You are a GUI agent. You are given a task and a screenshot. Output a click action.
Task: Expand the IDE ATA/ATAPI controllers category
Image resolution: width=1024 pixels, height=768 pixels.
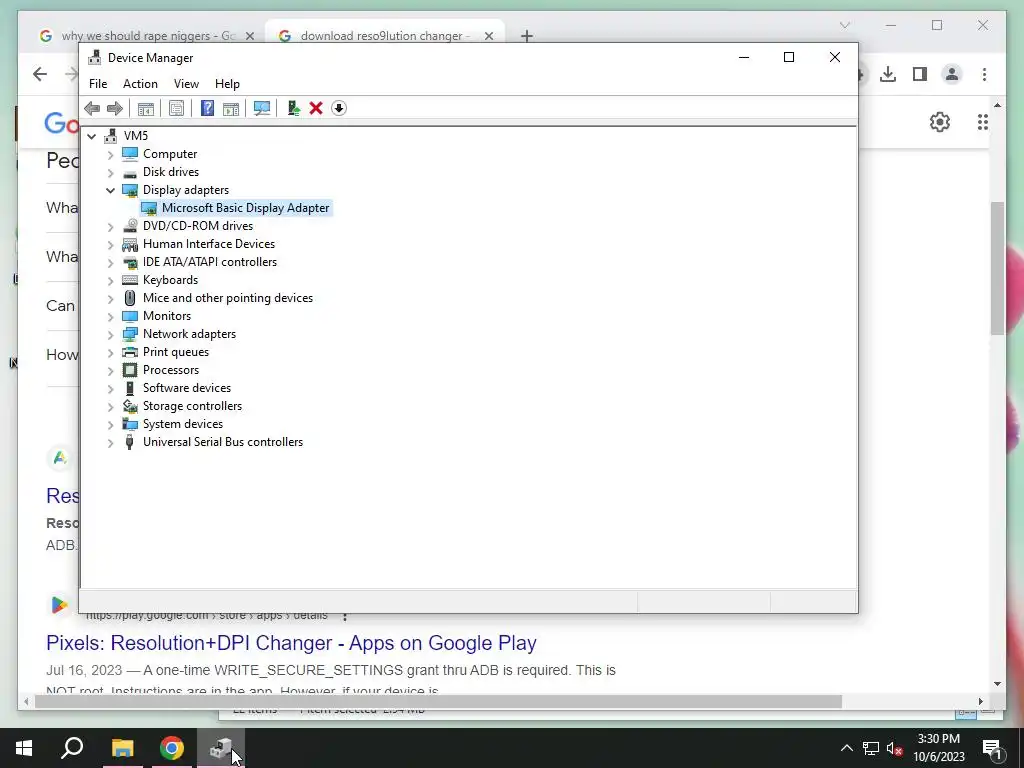pos(110,263)
